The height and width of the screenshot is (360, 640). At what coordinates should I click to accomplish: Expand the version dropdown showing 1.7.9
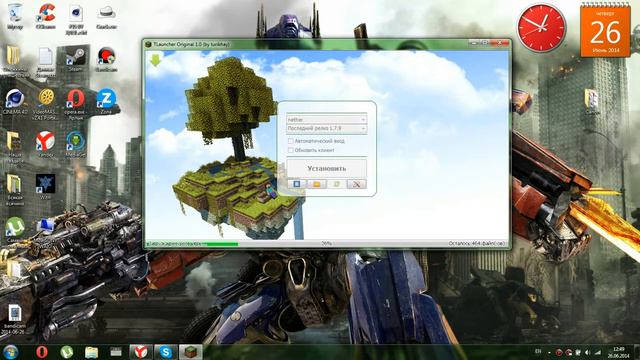[x=327, y=128]
